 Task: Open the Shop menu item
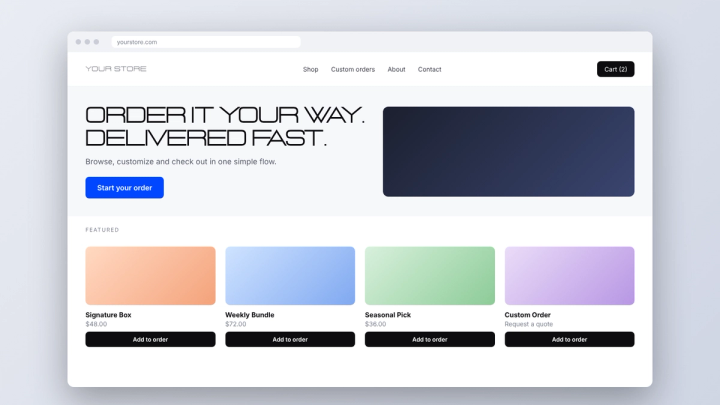click(x=310, y=69)
